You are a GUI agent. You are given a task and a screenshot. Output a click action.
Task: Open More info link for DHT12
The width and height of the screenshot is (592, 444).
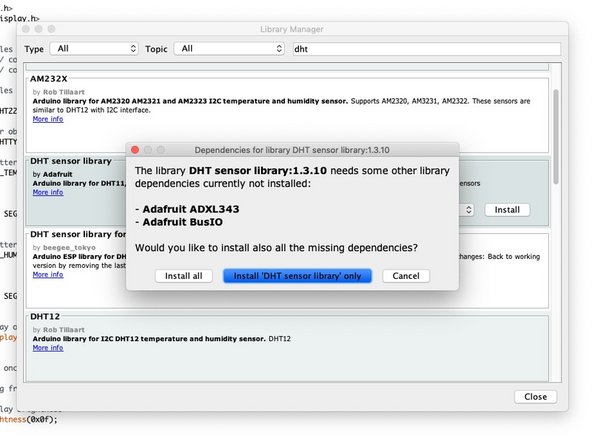[x=48, y=348]
